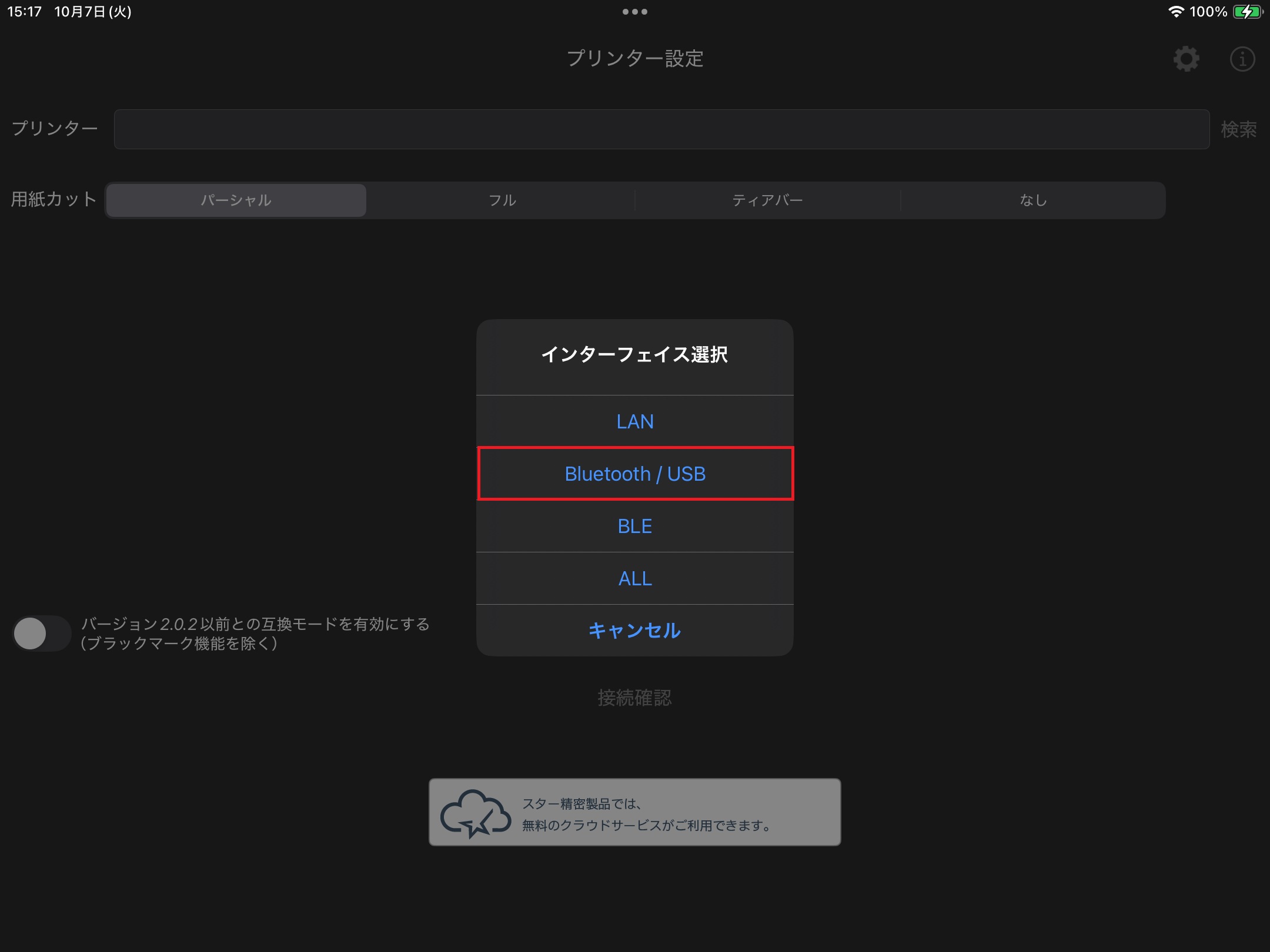The image size is (1270, 952).
Task: Select フル paper cut option
Action: 502,200
